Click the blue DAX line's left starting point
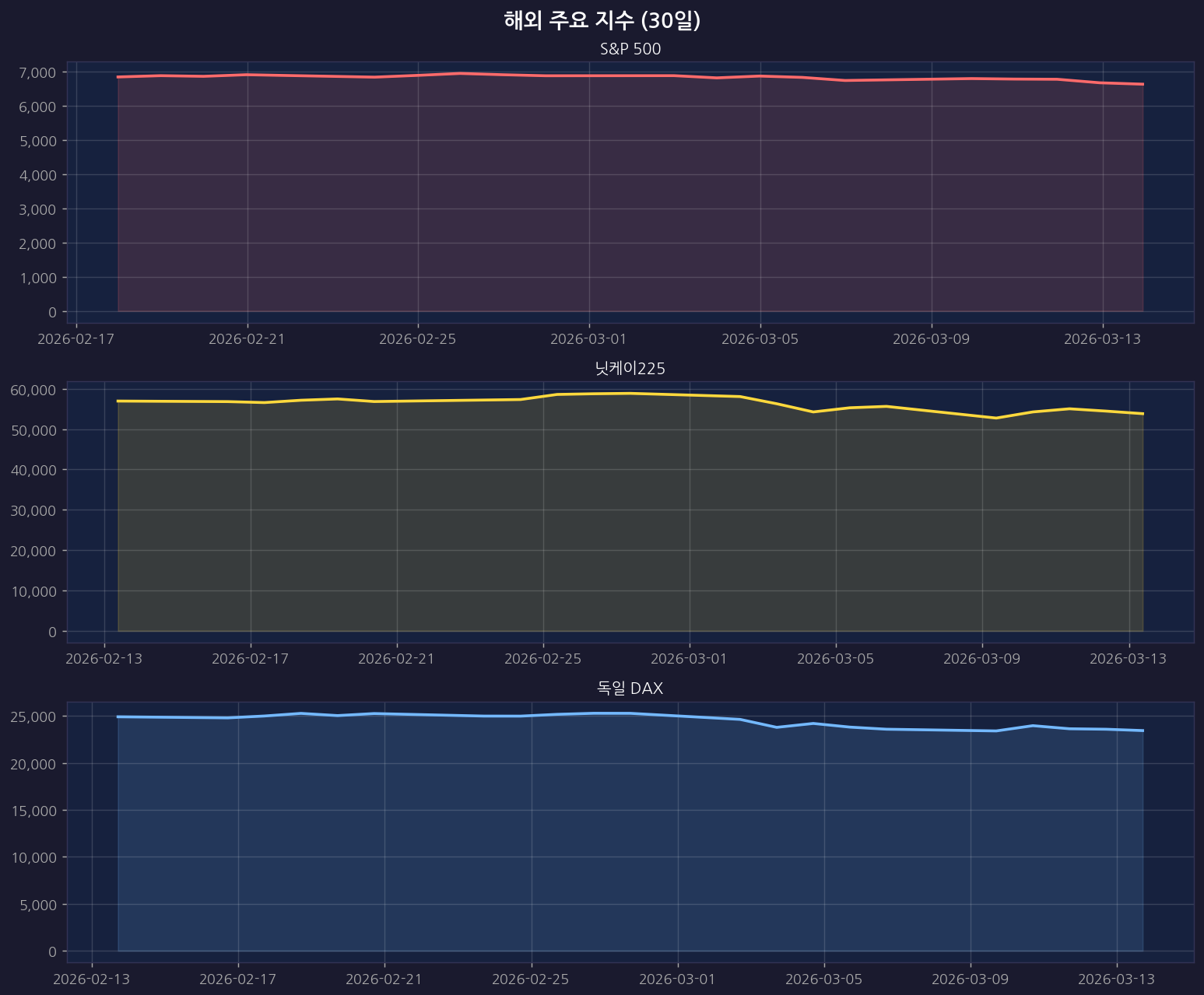 click(x=118, y=716)
